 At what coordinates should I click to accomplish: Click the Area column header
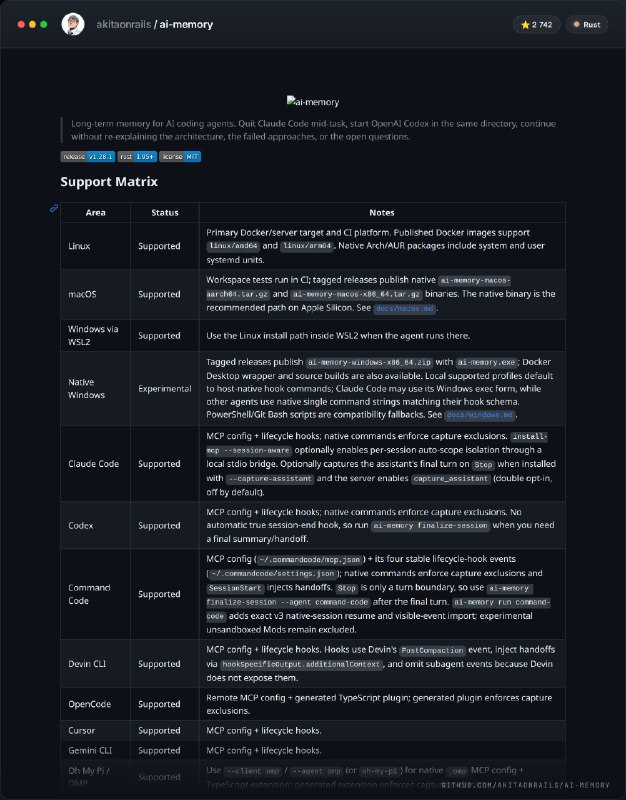click(x=95, y=213)
